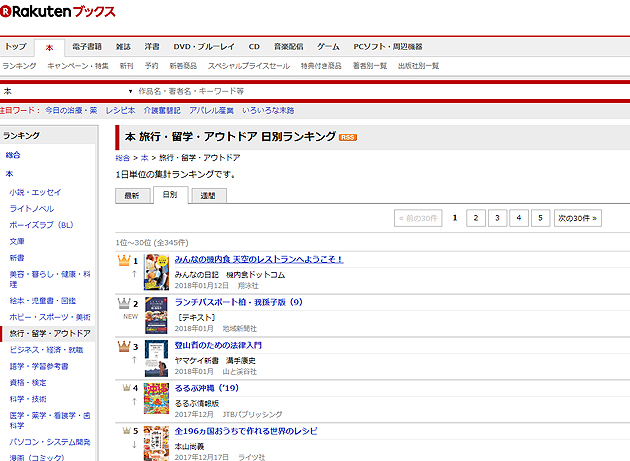Click ホビー・スポーツ・美術 in the sidebar
This screenshot has width=630, height=461.
point(50,317)
